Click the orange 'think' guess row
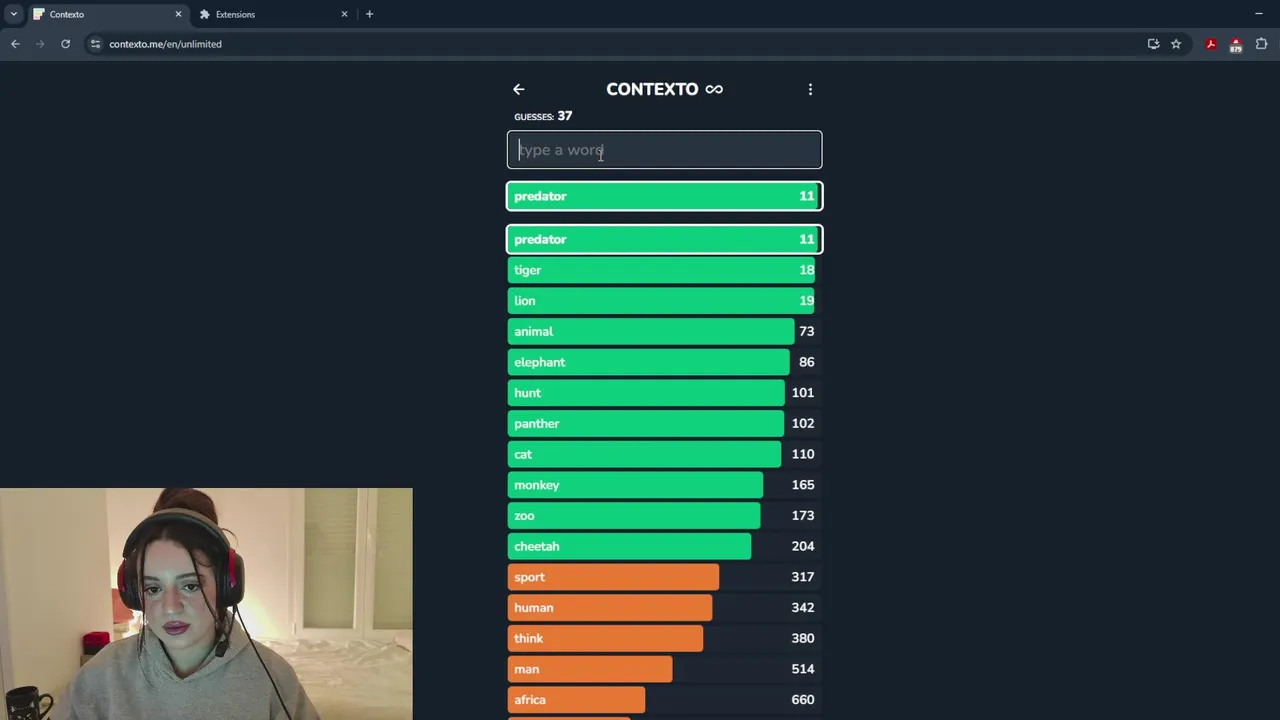This screenshot has width=1280, height=720. 664,638
